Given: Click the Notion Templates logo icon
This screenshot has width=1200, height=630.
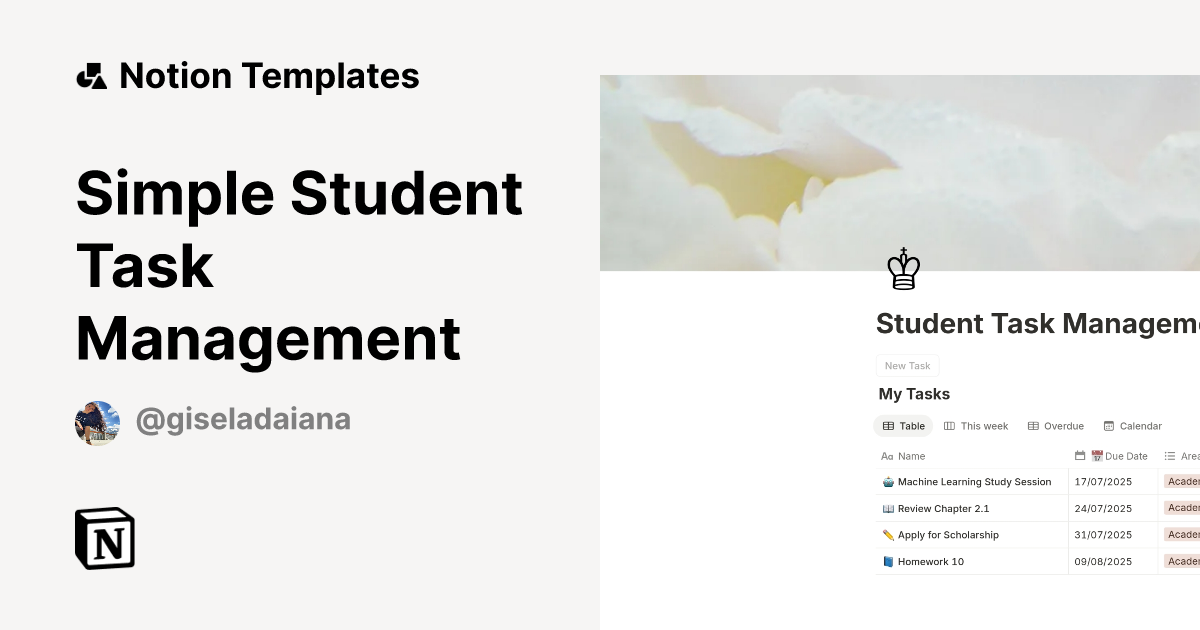Looking at the screenshot, I should [91, 75].
